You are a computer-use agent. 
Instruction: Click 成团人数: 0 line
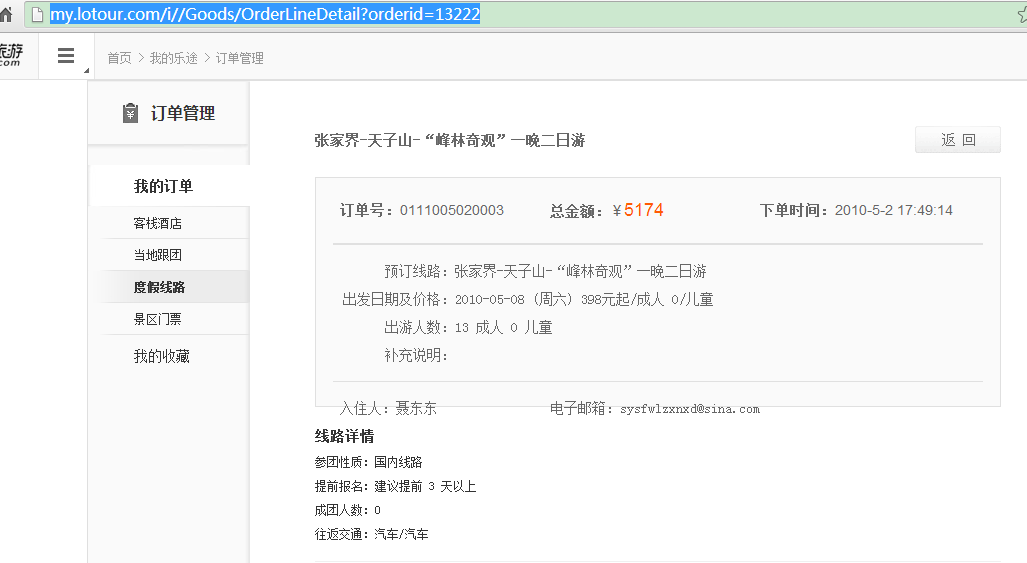point(348,510)
